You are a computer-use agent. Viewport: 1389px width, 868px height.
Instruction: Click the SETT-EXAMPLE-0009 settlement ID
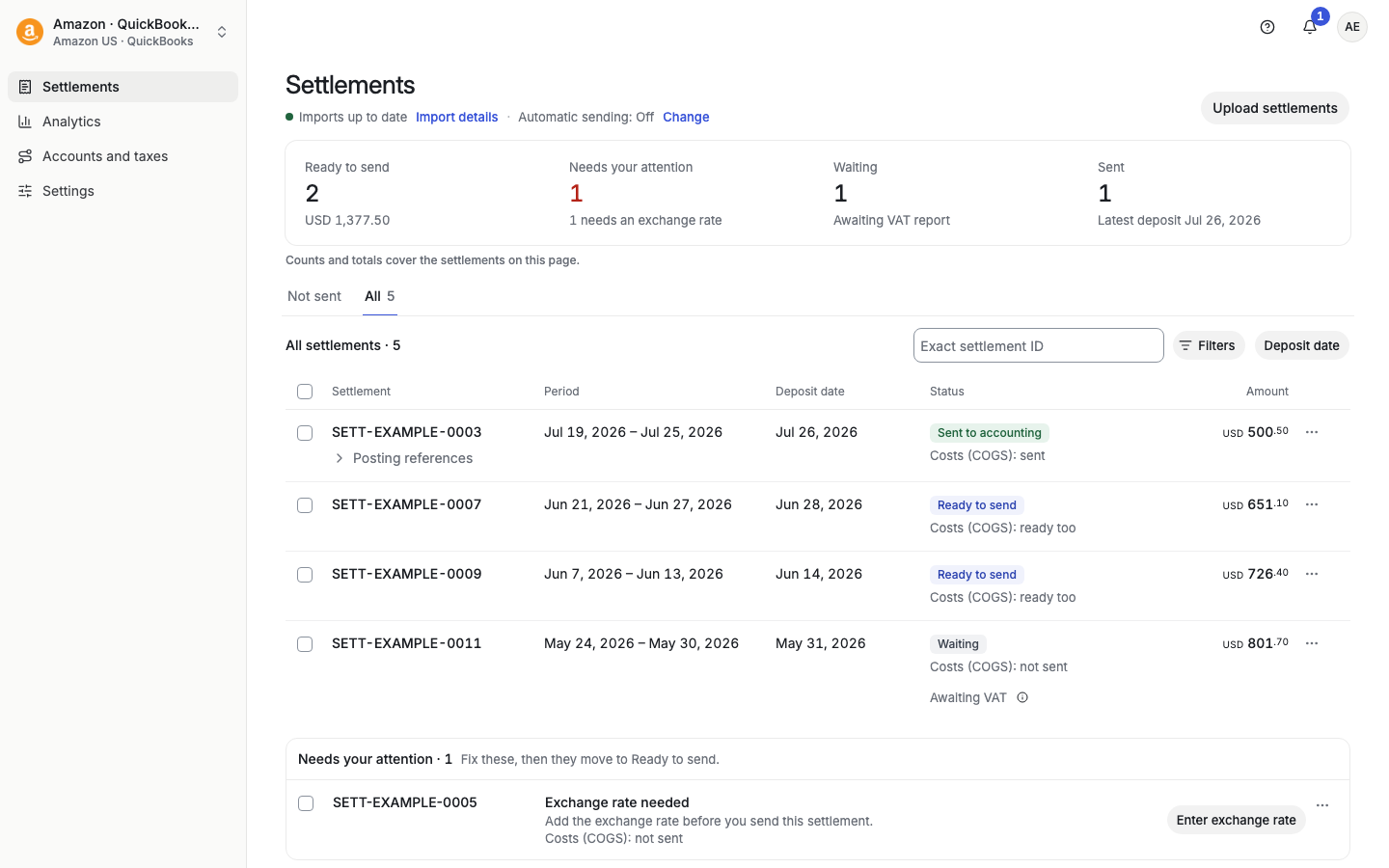pos(406,574)
